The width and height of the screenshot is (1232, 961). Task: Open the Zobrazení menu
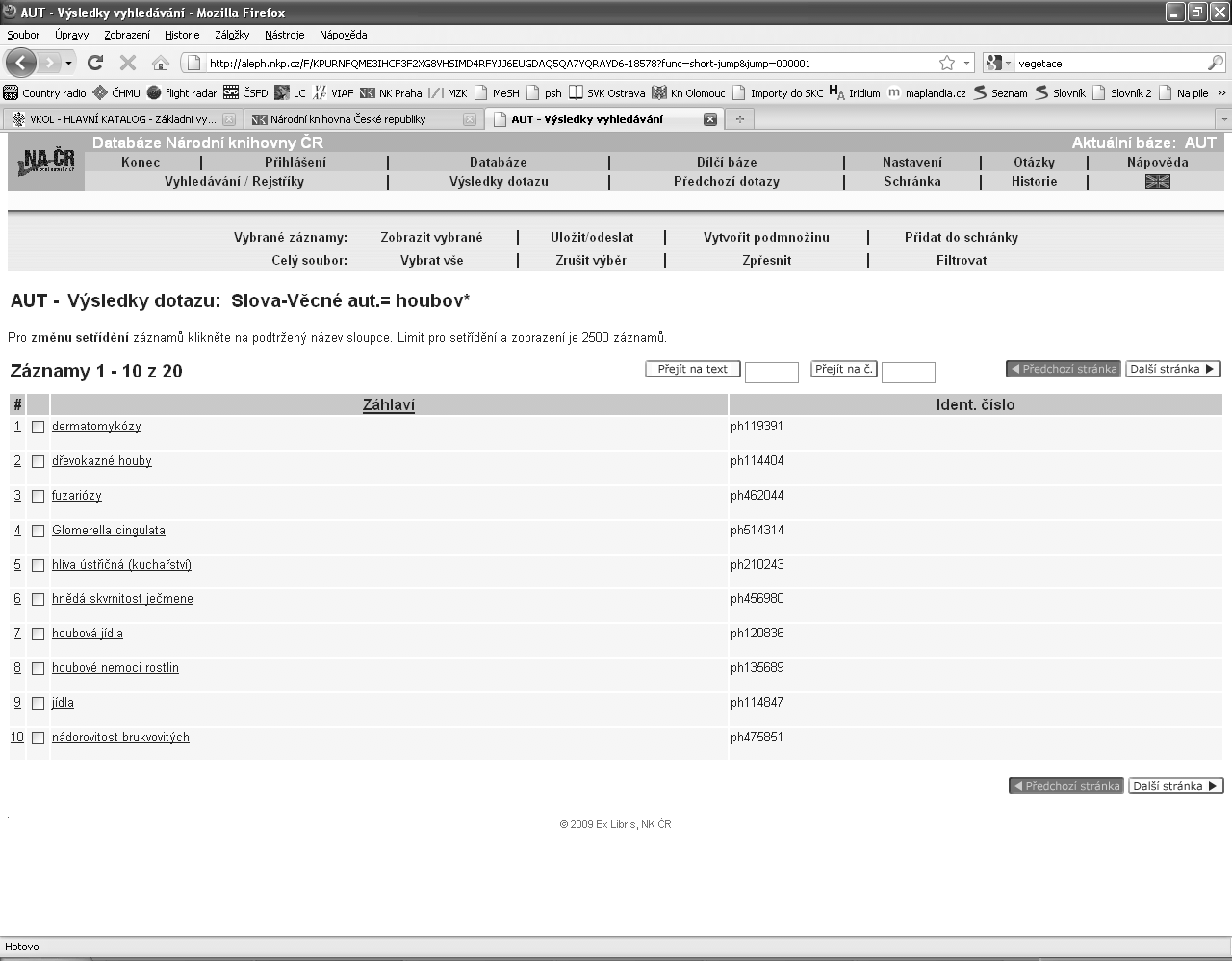pos(127,35)
